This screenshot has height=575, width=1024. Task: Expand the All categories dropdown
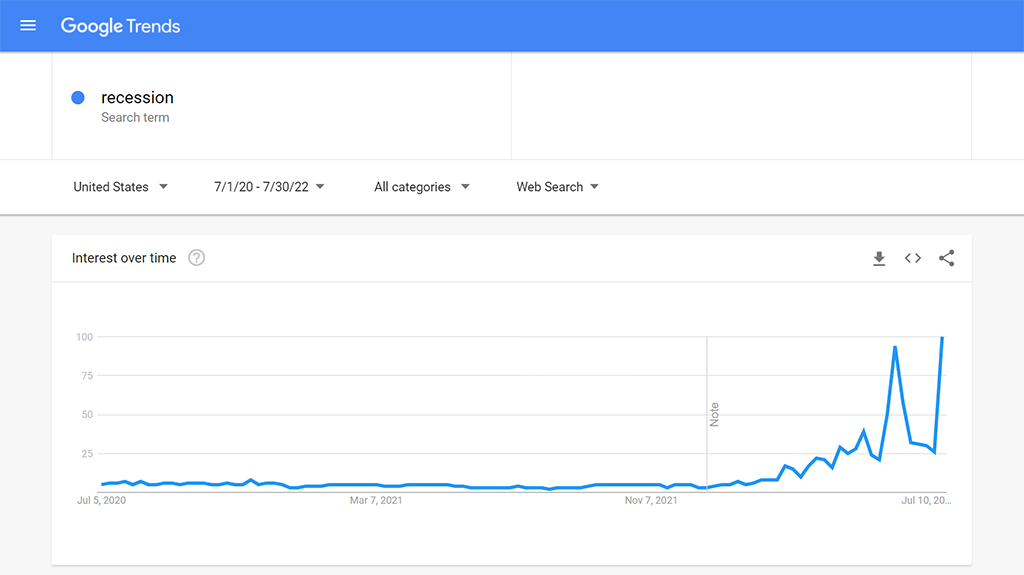pyautogui.click(x=421, y=187)
